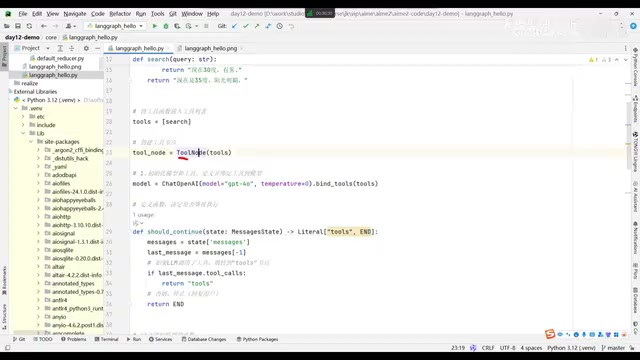Save all files with the disk icon

[x=18, y=26]
